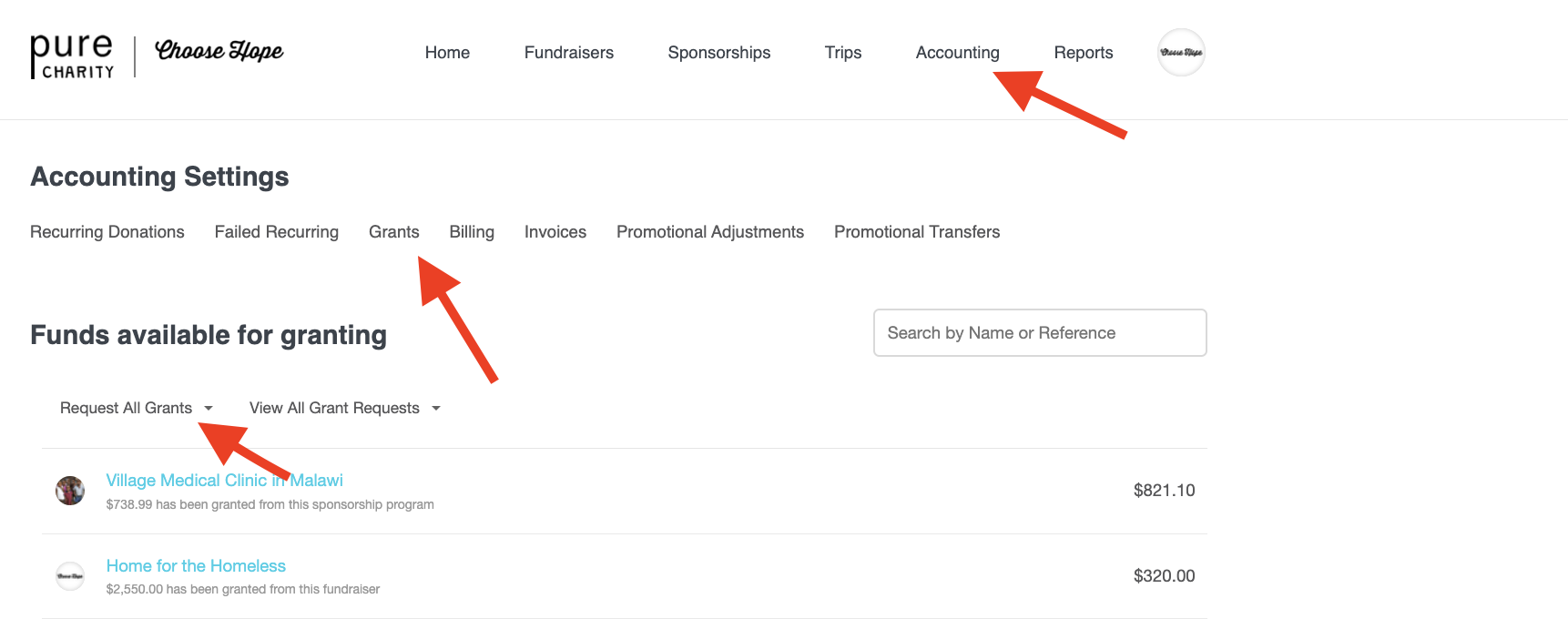
Task: Click the Pure Charity logo
Action: coord(72,56)
